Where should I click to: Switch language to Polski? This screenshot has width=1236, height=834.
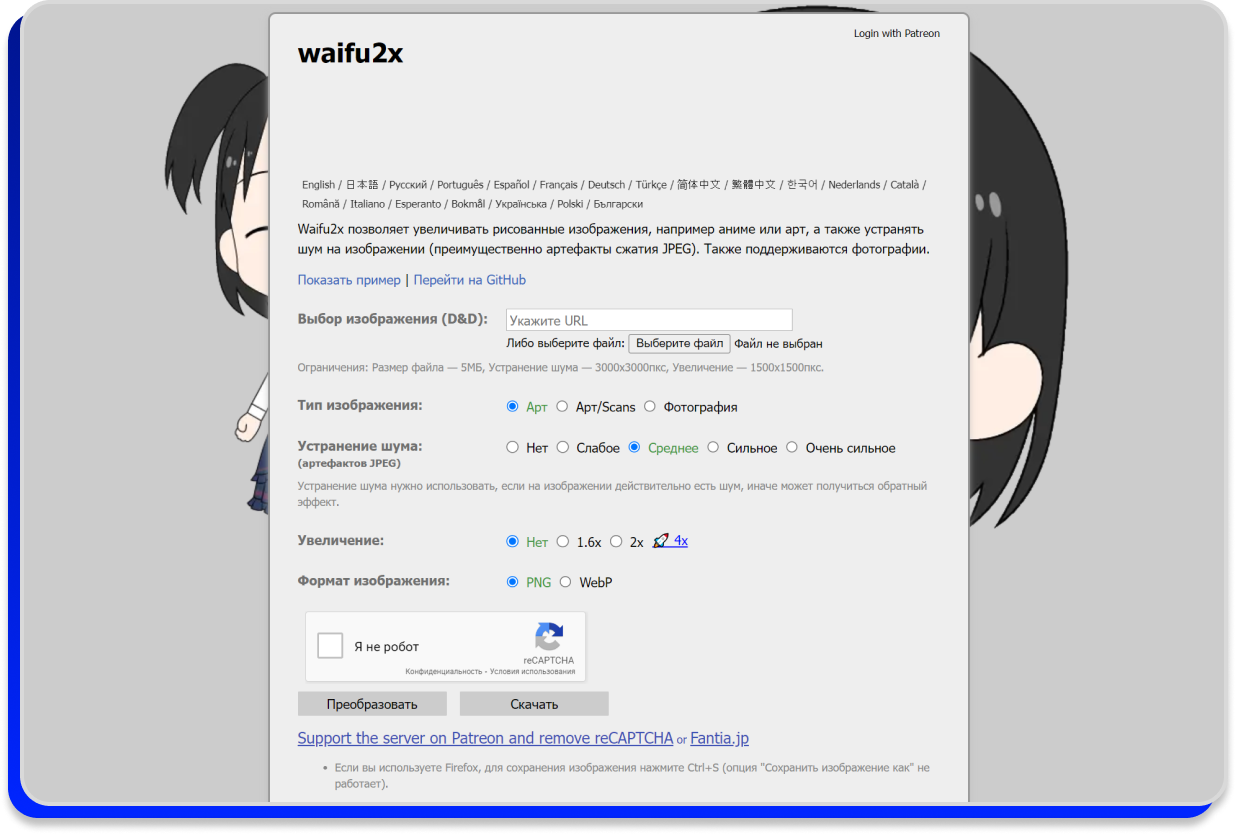570,204
